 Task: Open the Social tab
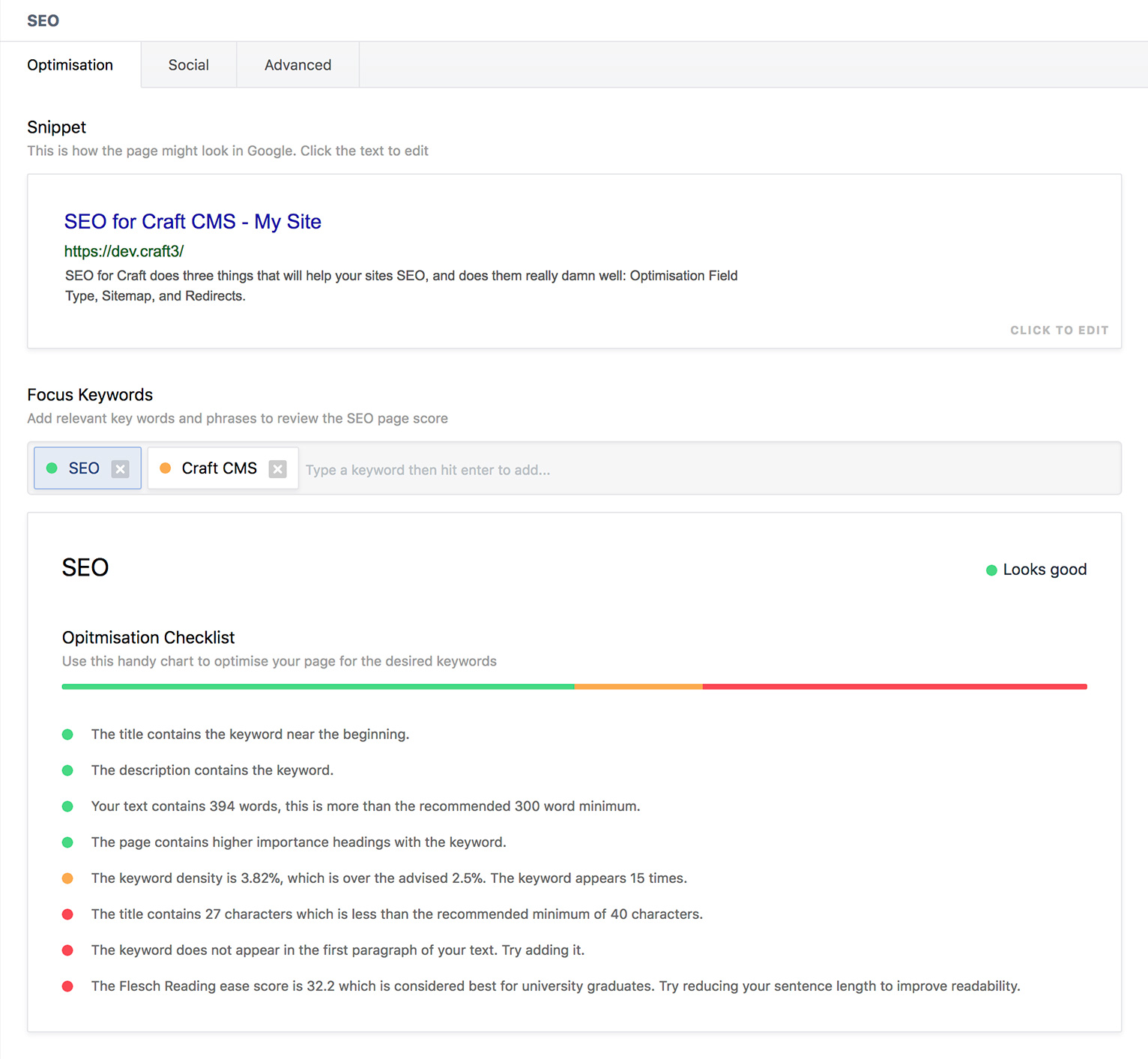[188, 64]
